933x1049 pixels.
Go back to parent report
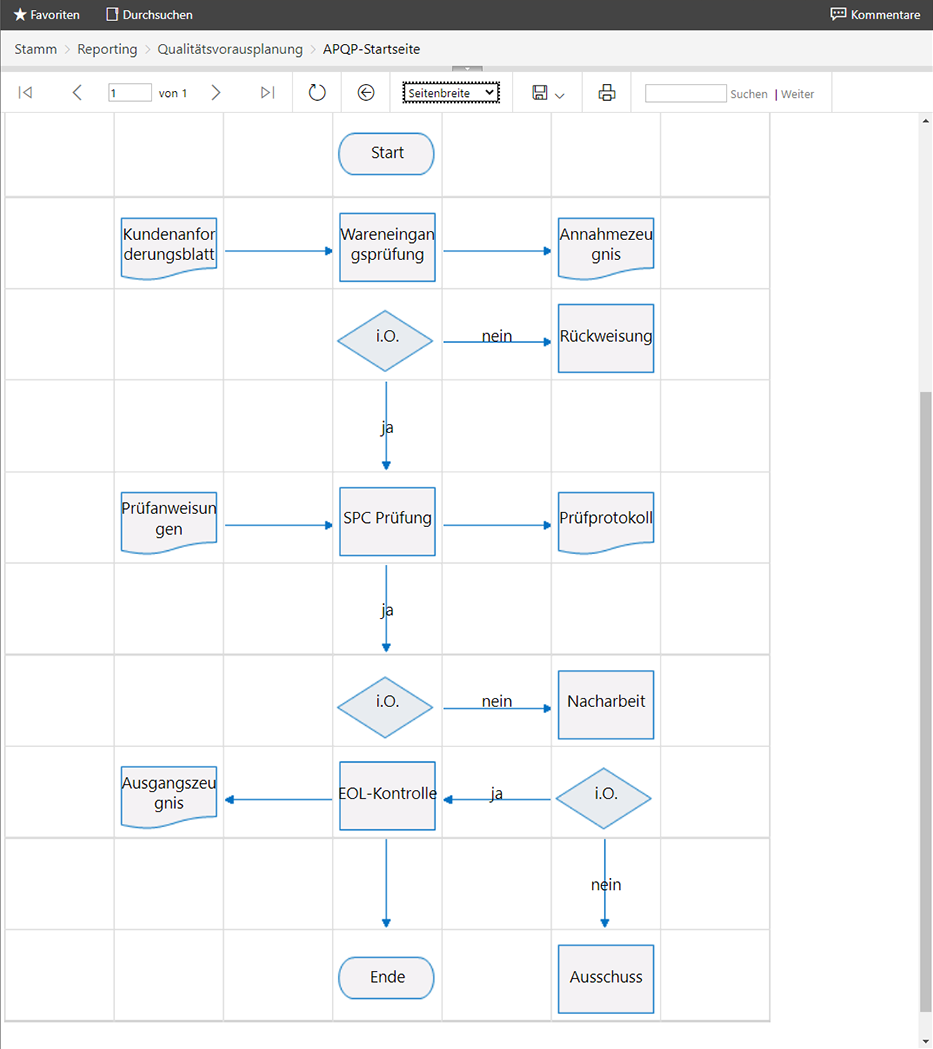pos(366,93)
